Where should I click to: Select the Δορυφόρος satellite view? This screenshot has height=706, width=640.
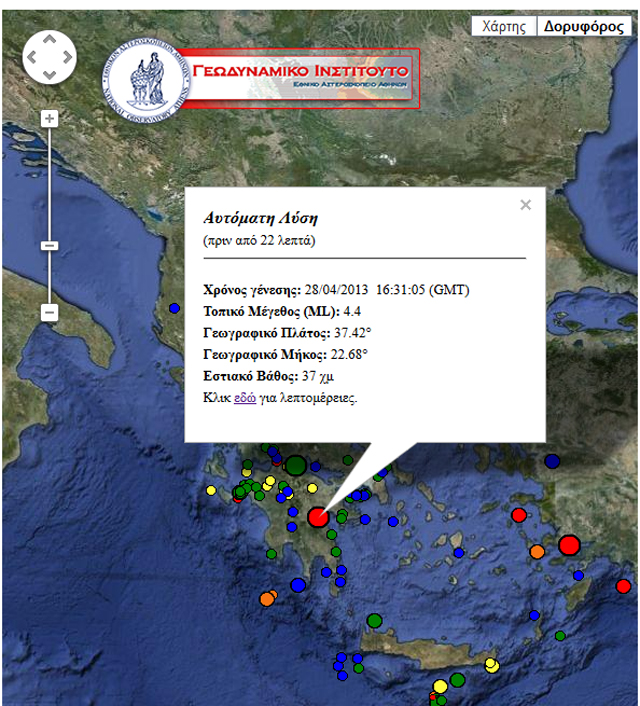pos(583,27)
